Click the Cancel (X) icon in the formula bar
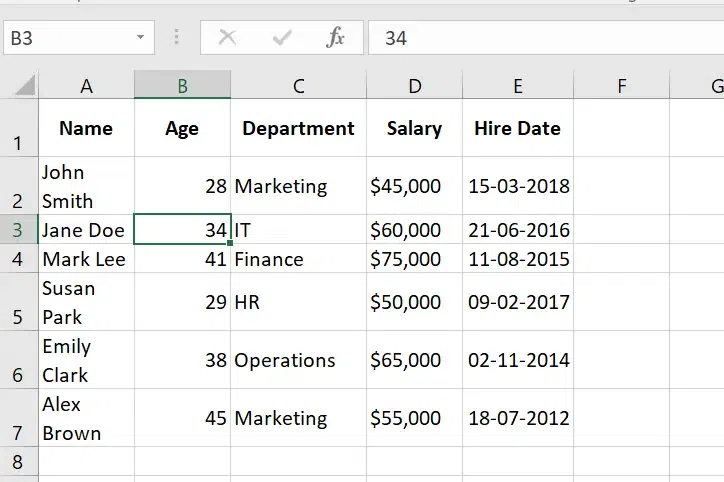724x482 pixels. pos(227,37)
